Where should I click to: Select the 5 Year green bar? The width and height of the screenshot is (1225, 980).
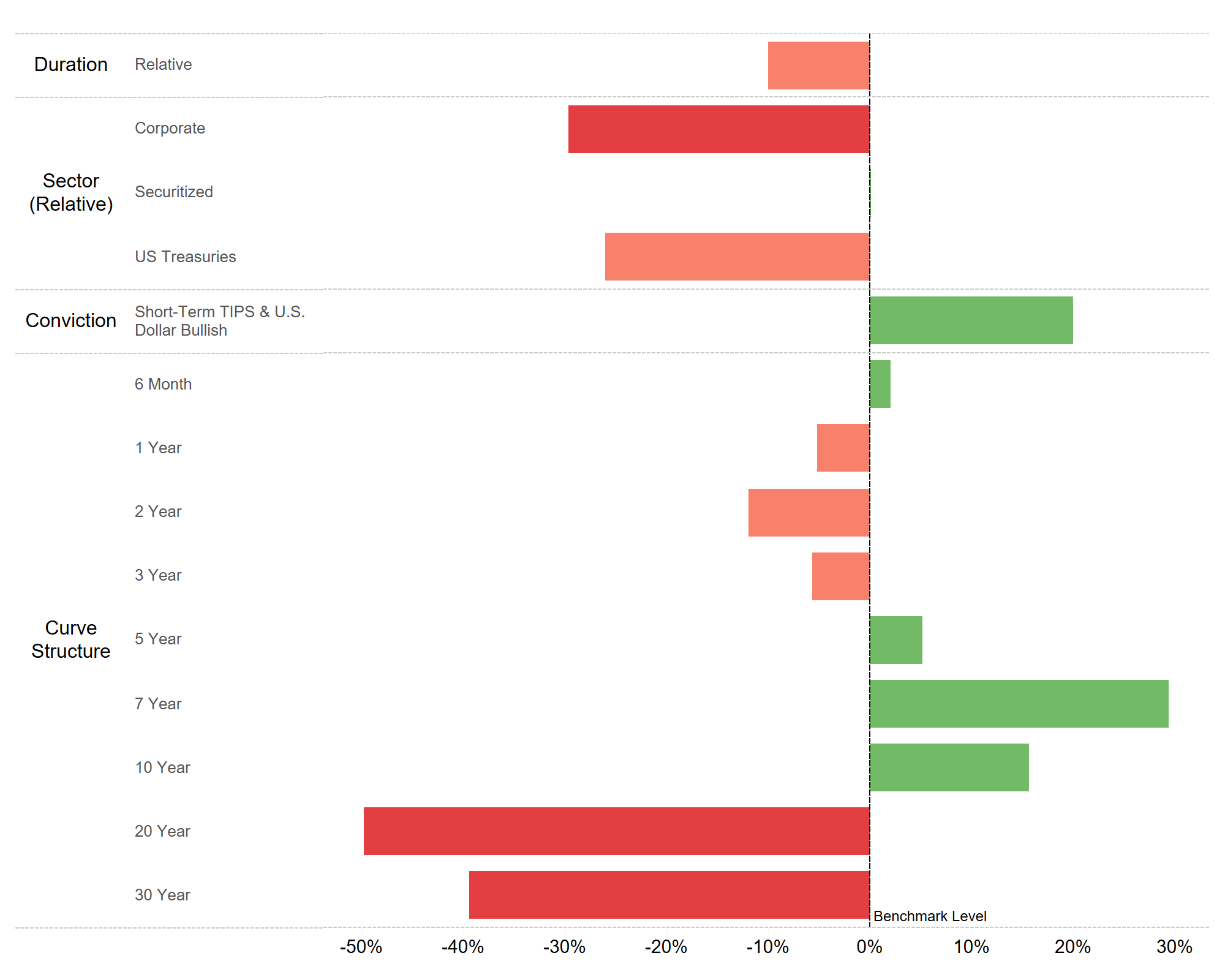(x=895, y=640)
